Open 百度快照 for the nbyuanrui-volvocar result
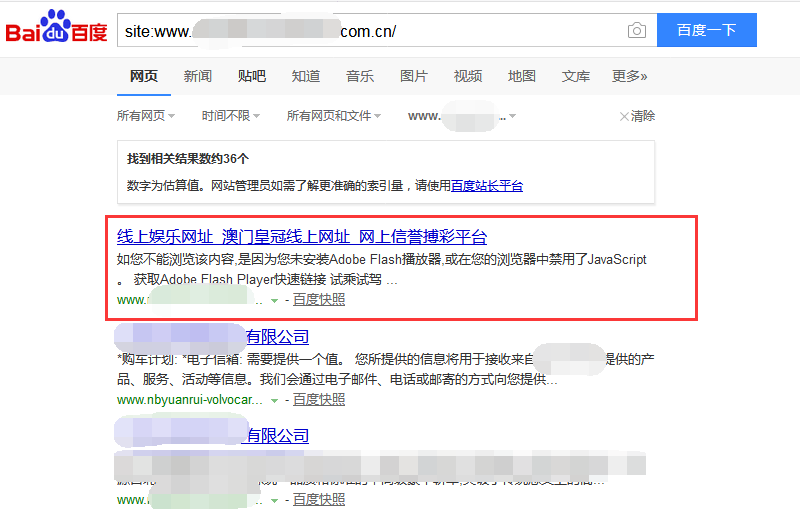The image size is (800, 509). 319,400
